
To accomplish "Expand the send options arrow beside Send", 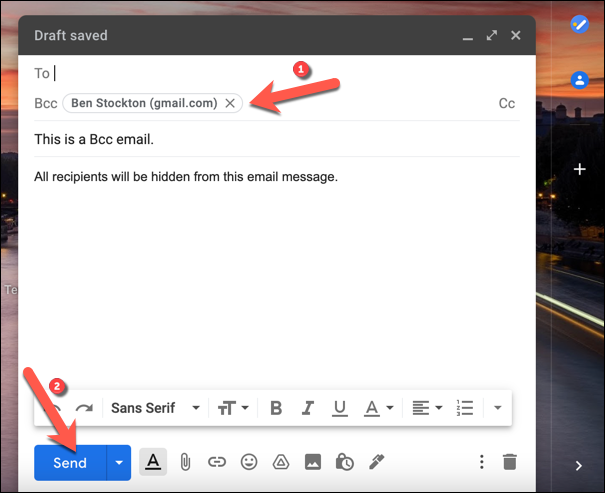I will pyautogui.click(x=119, y=463).
